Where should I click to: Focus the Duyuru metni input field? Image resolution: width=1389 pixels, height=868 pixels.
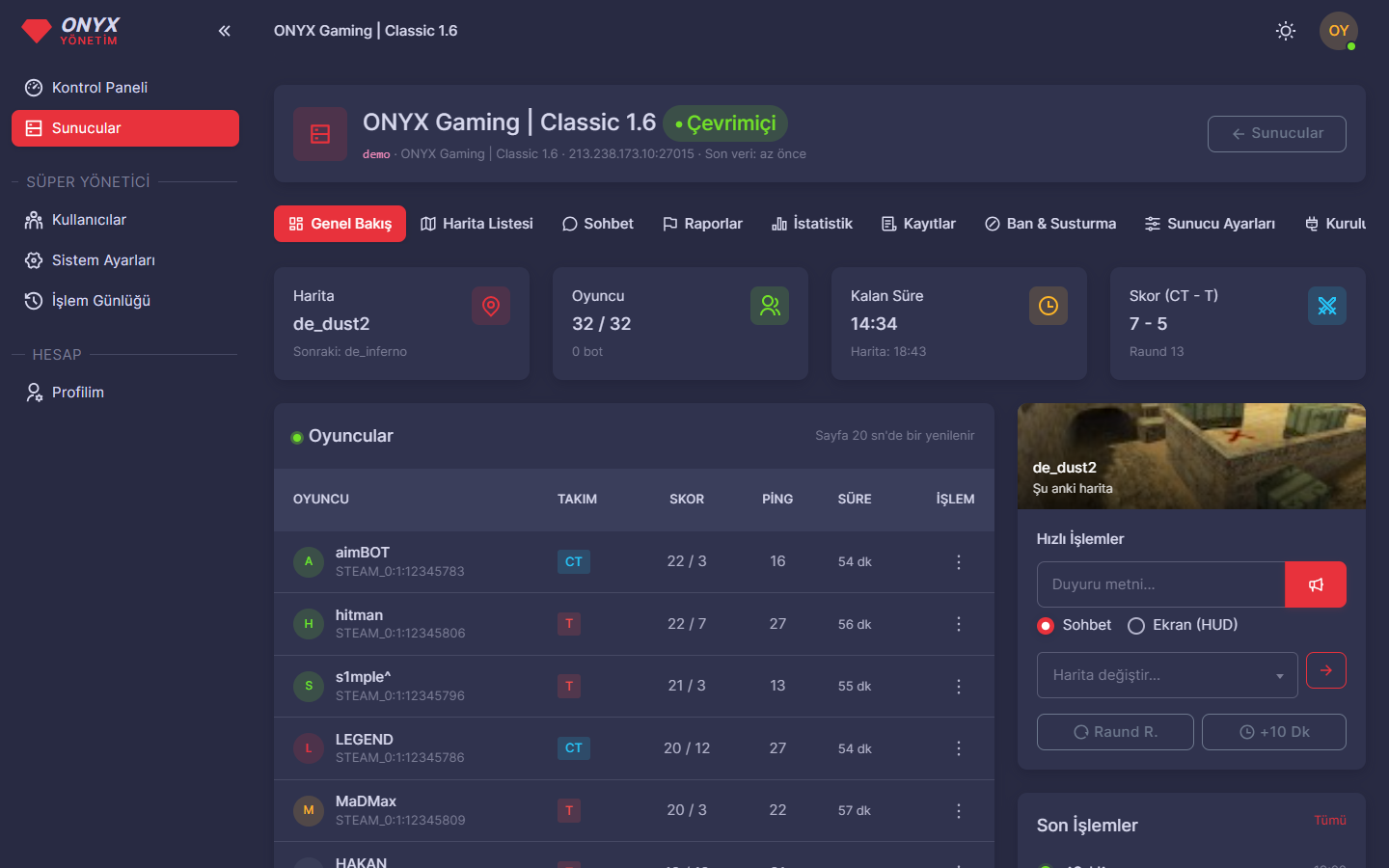(x=1161, y=584)
